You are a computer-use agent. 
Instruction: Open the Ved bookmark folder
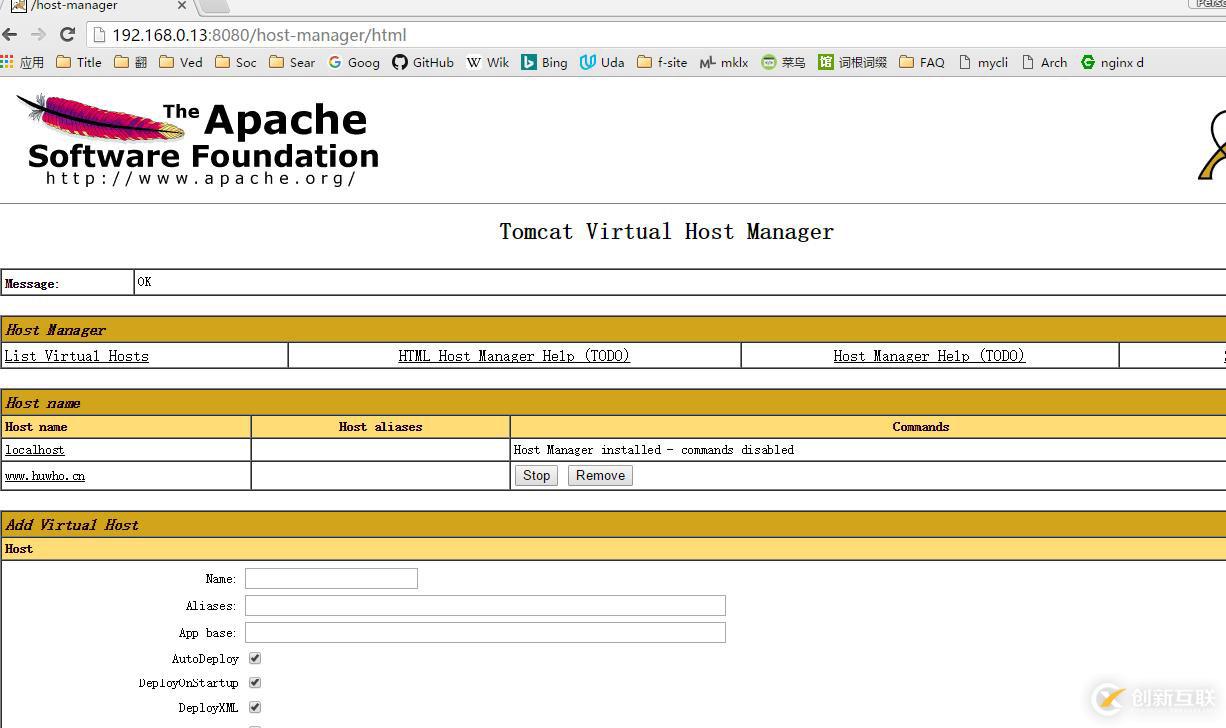point(180,62)
